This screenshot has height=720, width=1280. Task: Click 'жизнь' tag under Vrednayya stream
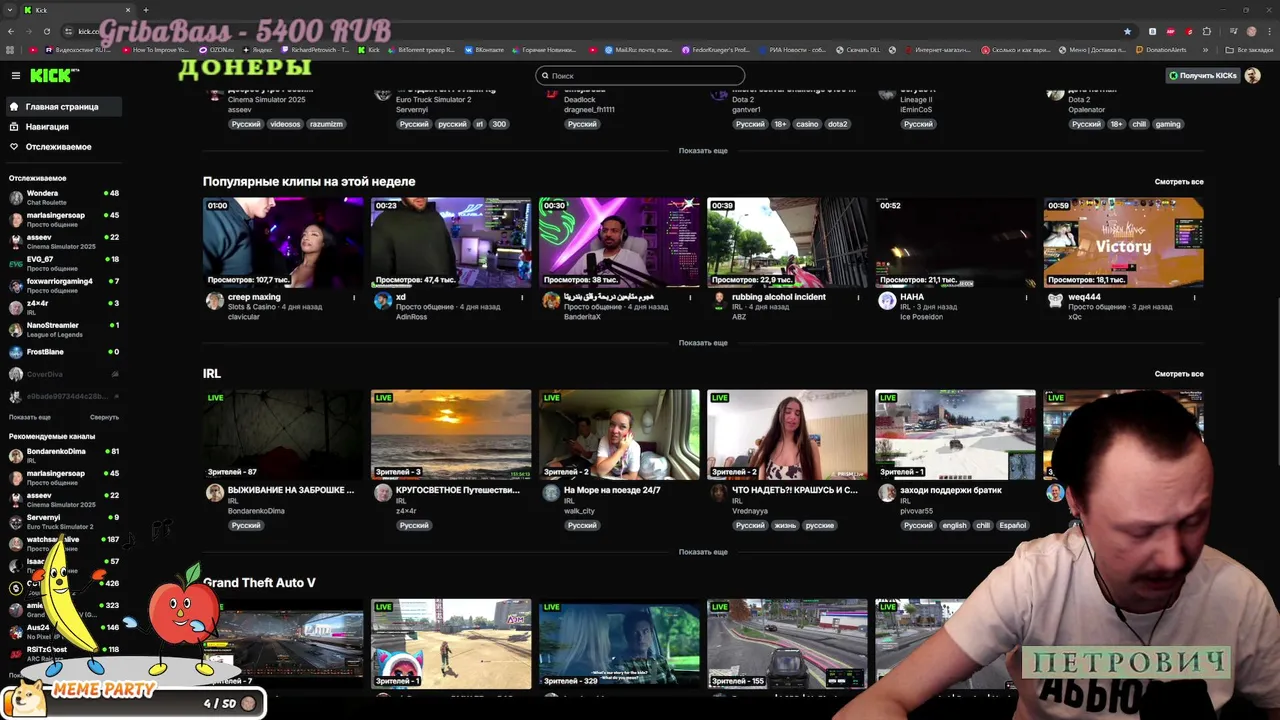point(785,526)
